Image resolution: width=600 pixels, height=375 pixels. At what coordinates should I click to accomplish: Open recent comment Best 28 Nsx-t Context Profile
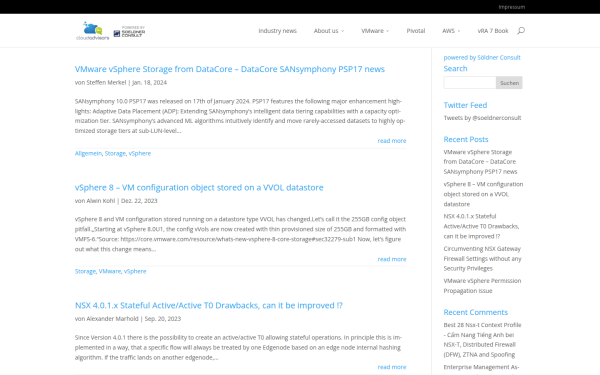(x=482, y=330)
